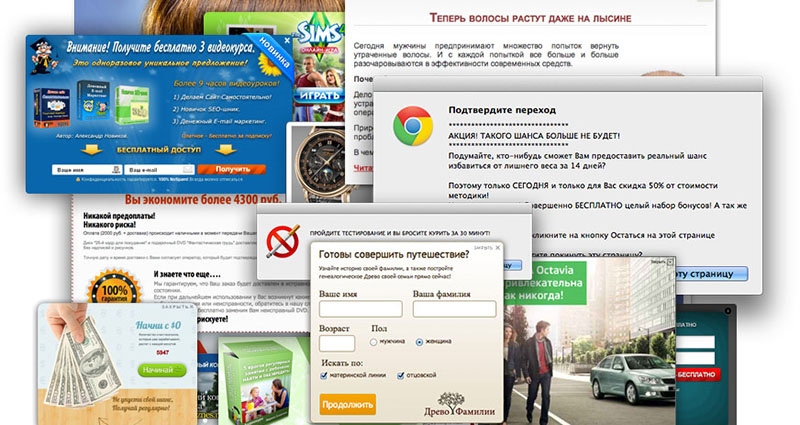Click the Ваше имя field in blue popup

pos(87,169)
